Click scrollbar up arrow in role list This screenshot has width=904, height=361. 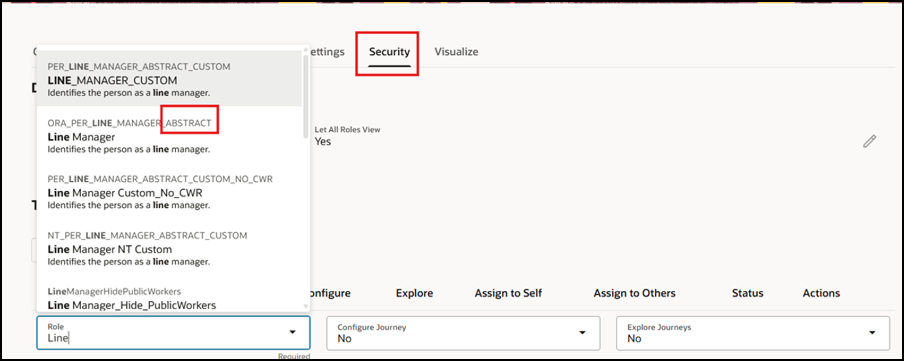point(306,50)
